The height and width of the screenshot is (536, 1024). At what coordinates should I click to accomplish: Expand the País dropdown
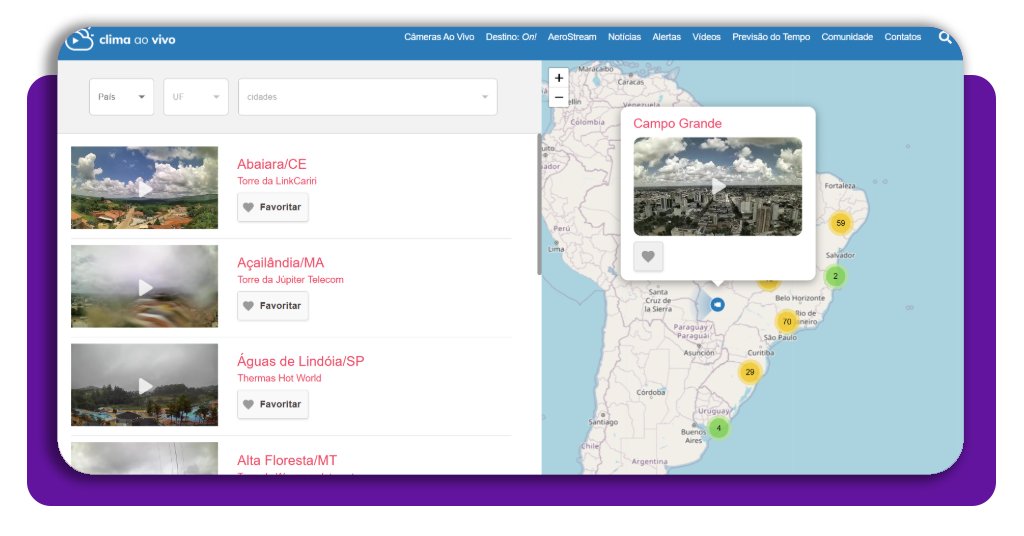(x=121, y=97)
